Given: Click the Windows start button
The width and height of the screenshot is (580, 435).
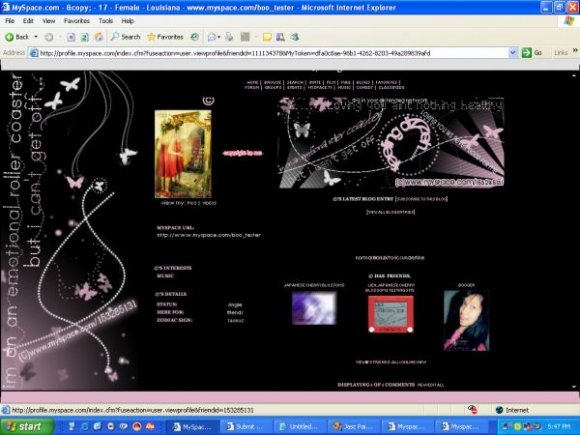Looking at the screenshot, I should tap(26, 426).
